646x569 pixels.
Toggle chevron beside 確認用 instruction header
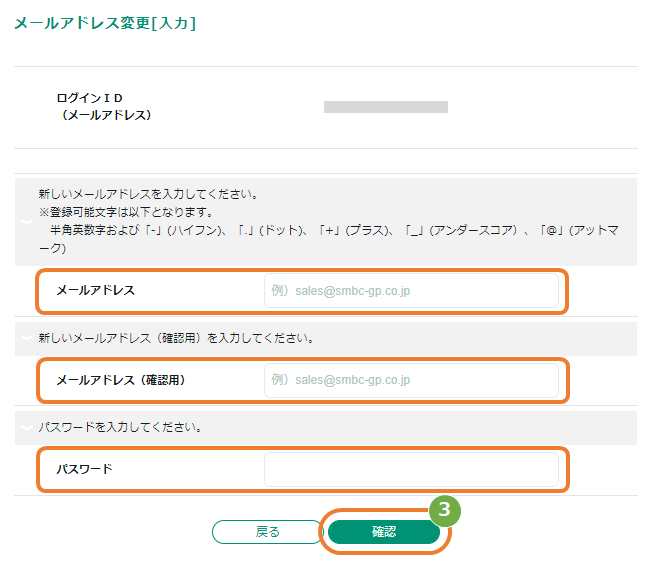click(27, 338)
